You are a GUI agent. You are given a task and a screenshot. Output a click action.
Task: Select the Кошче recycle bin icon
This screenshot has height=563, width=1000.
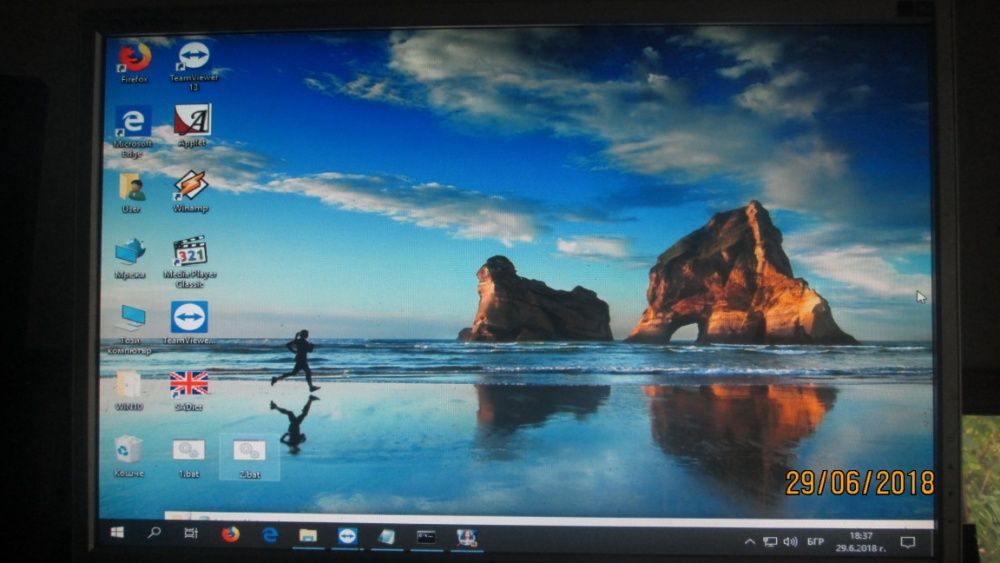tap(129, 456)
